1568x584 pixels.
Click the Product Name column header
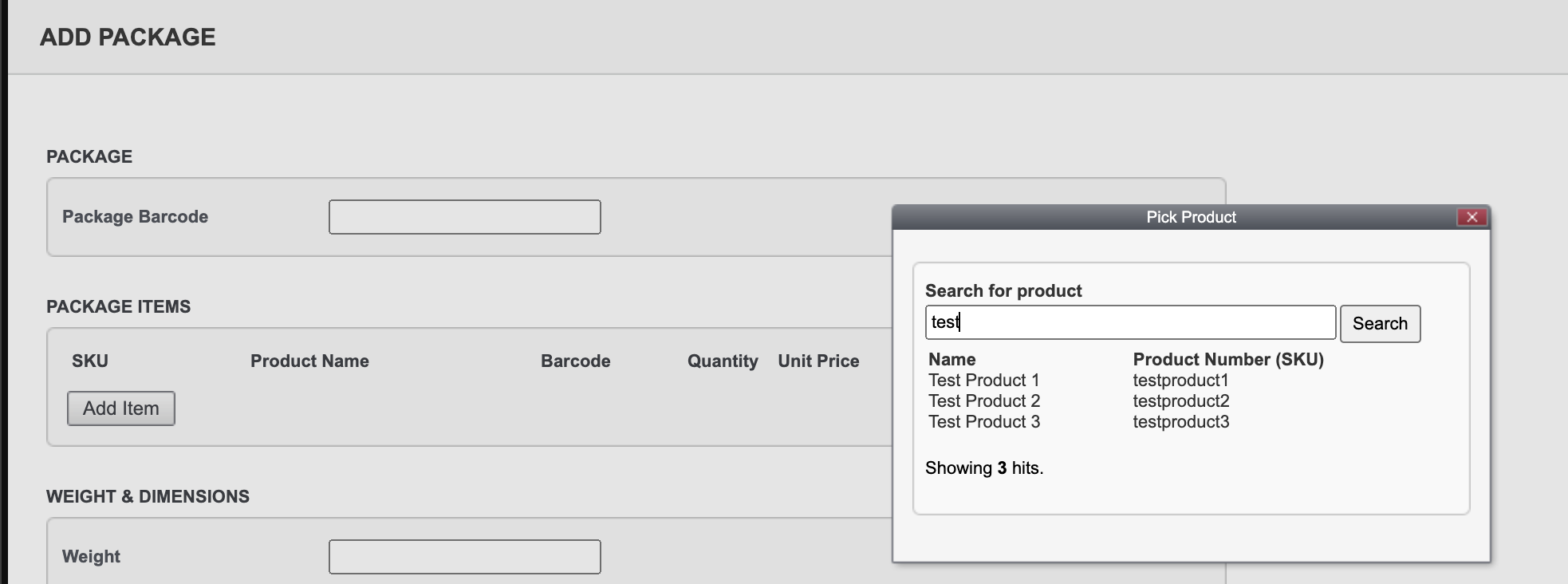tap(309, 361)
